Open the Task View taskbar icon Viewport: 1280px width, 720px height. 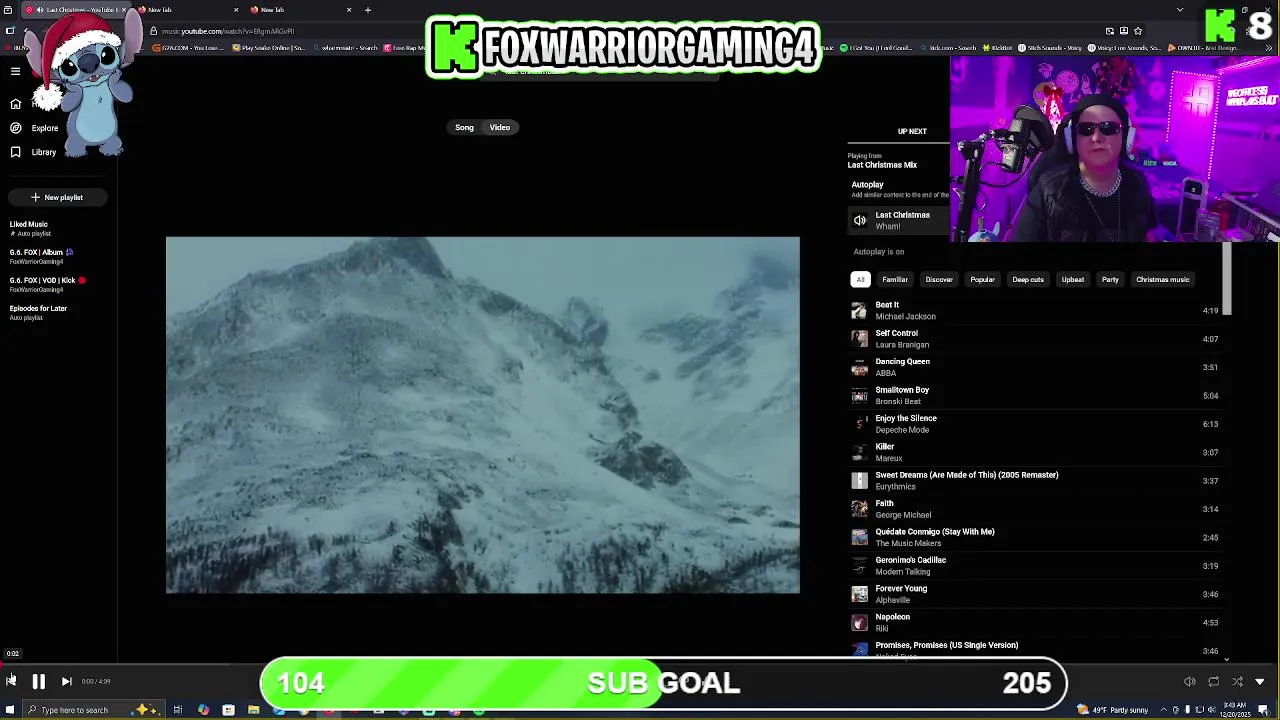177,710
